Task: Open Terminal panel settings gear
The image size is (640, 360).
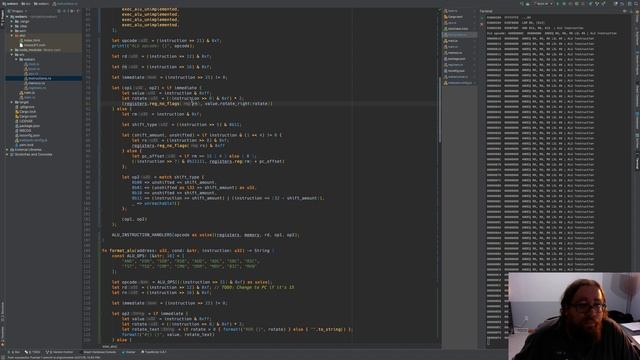Action: coord(625,11)
